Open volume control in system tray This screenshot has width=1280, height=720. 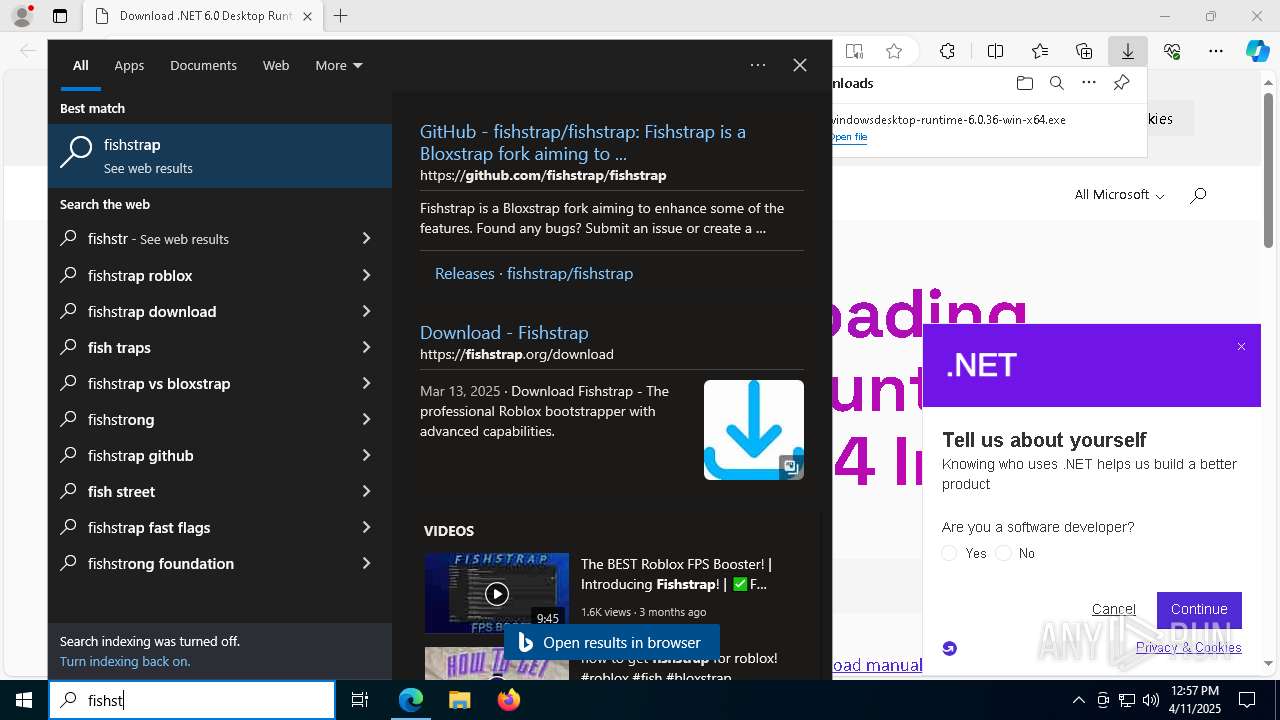click(x=1151, y=700)
